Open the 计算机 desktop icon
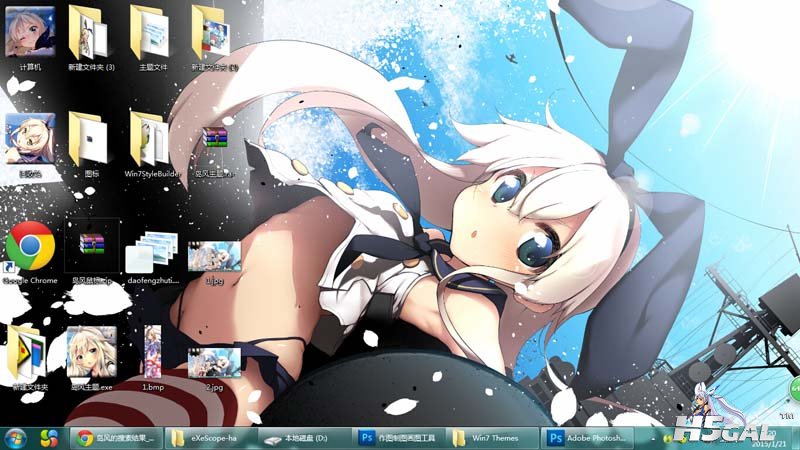Image resolution: width=800 pixels, height=450 pixels. click(x=30, y=34)
